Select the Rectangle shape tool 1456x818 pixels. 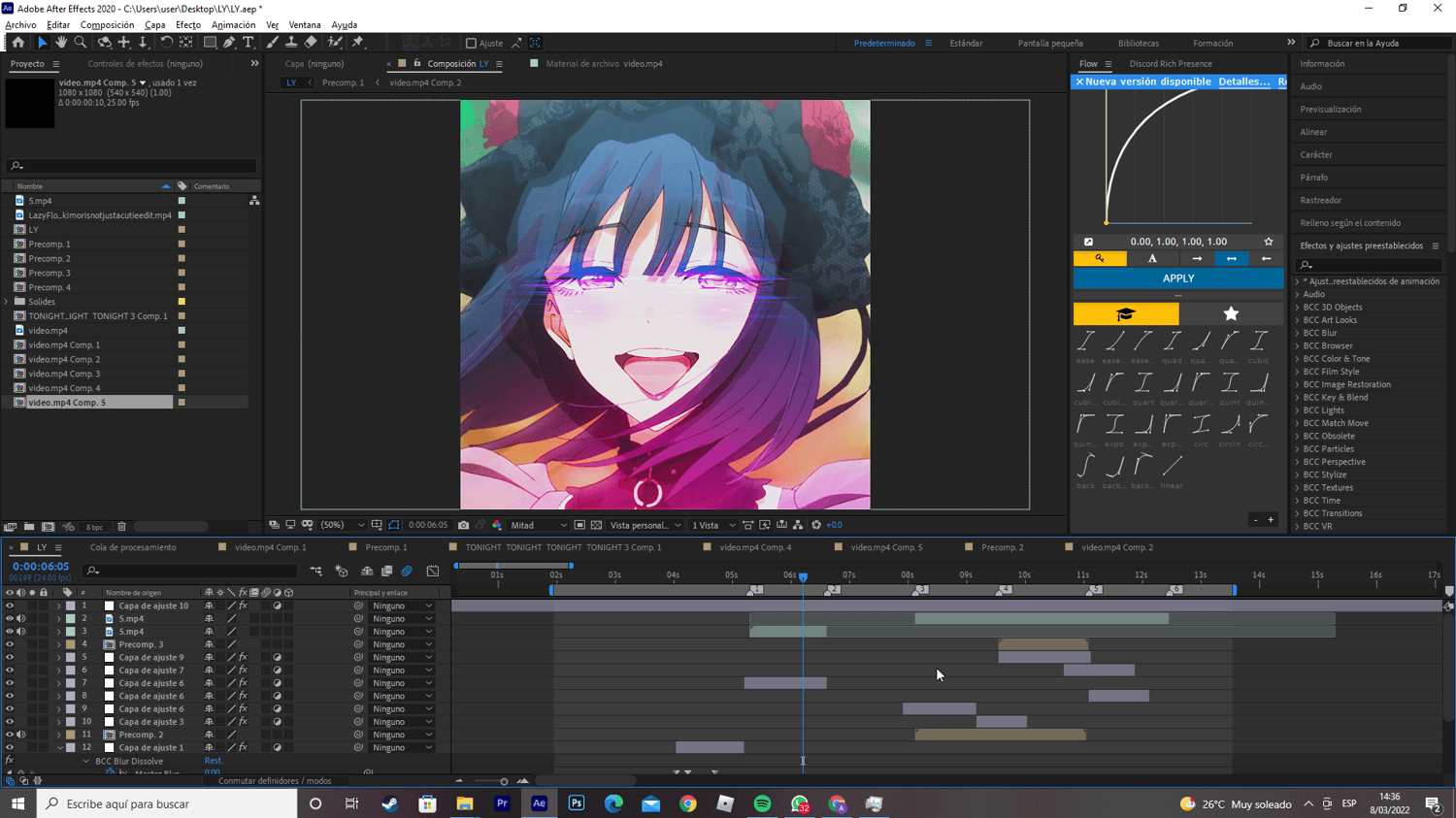click(x=210, y=43)
